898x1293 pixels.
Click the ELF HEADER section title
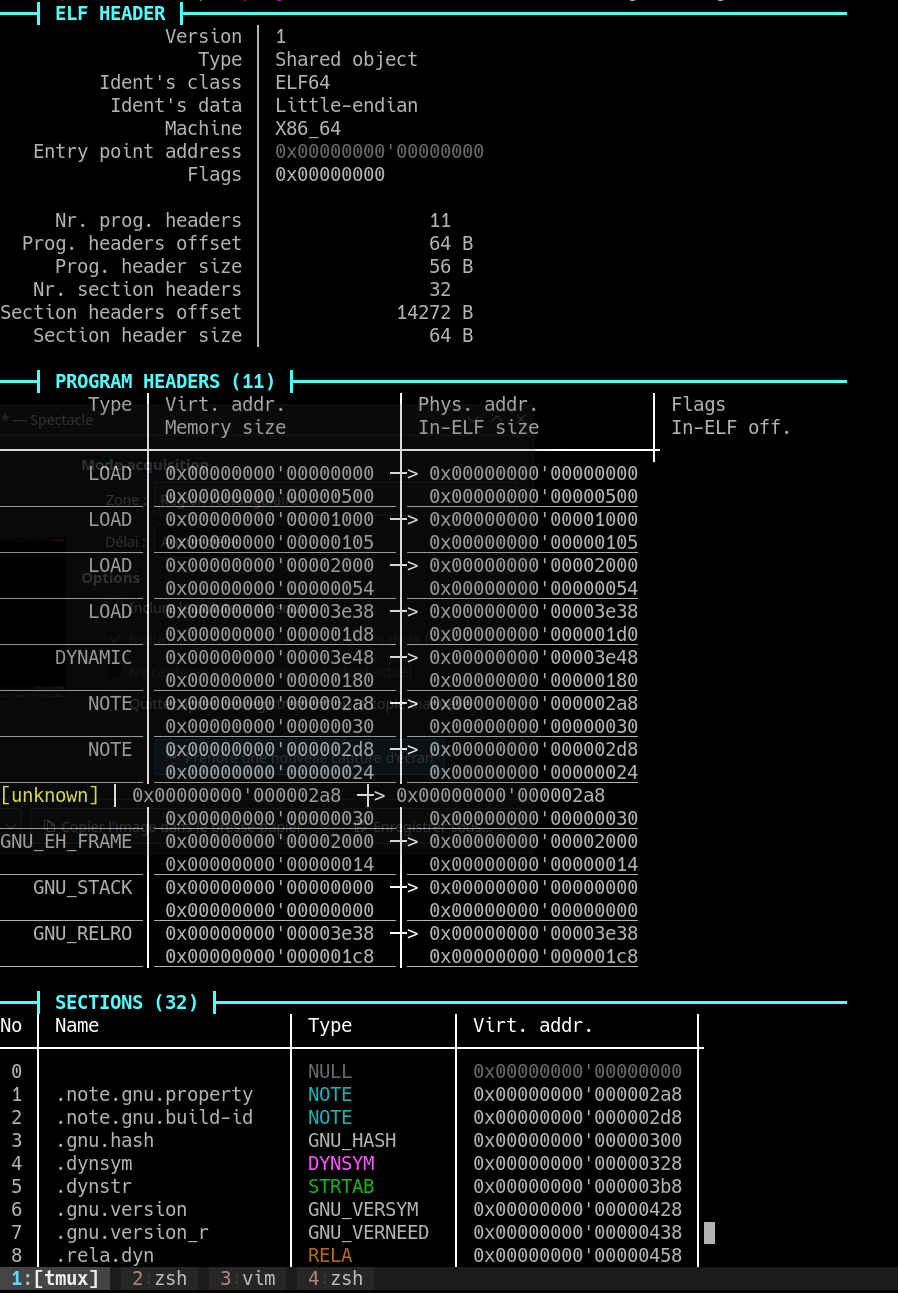point(110,14)
